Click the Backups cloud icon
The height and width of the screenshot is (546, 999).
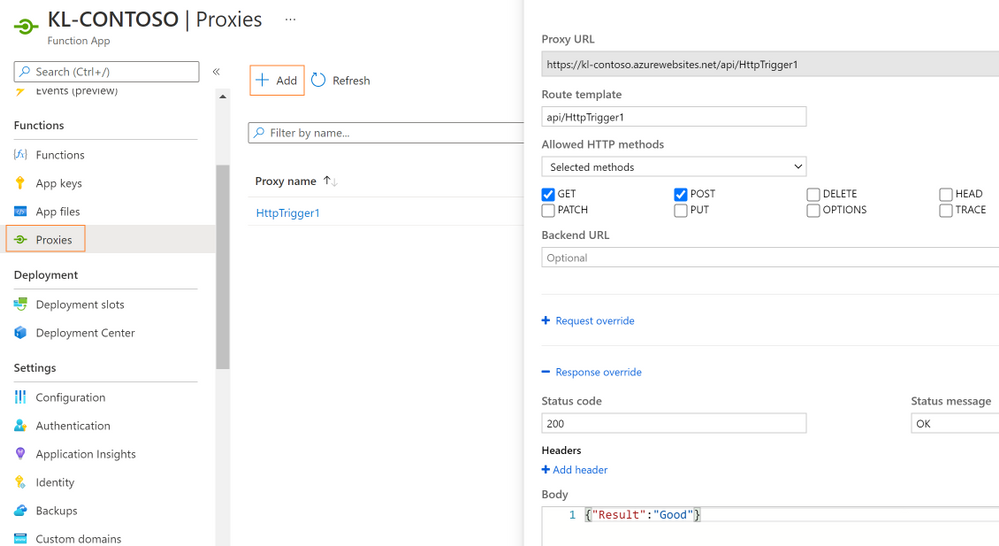tap(20, 510)
